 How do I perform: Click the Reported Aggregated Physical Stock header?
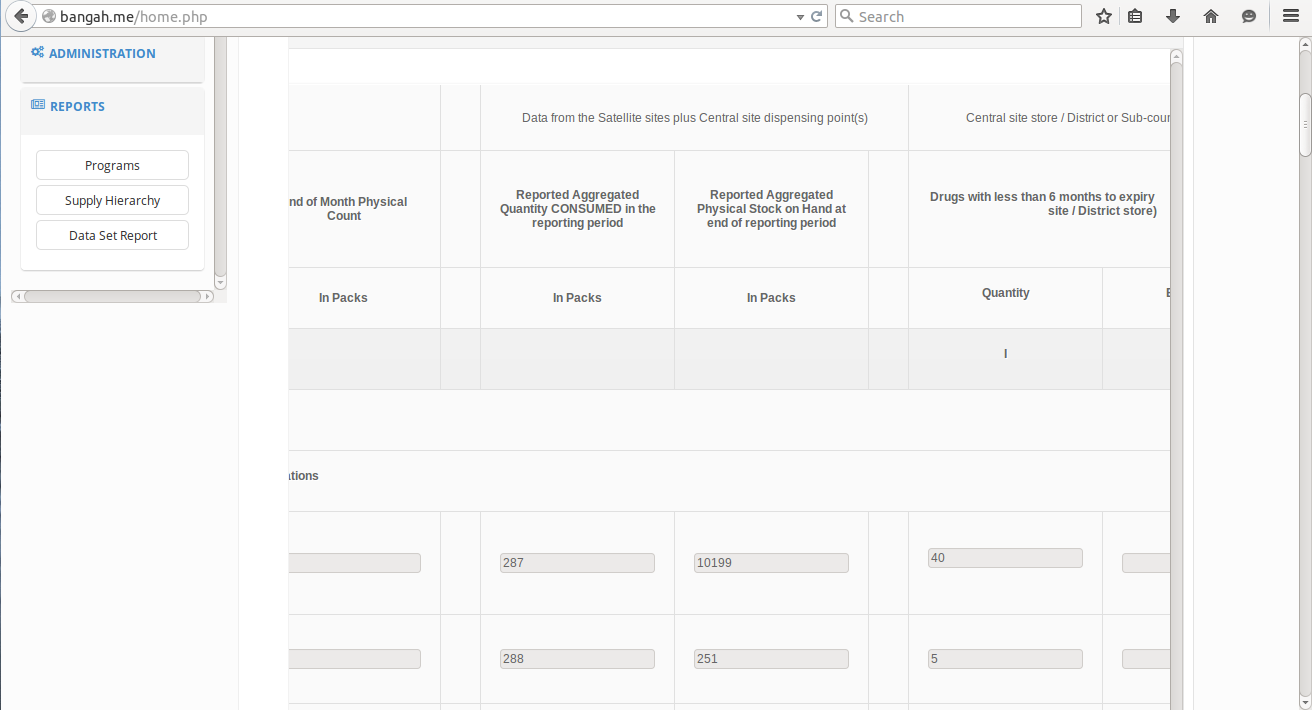[771, 209]
